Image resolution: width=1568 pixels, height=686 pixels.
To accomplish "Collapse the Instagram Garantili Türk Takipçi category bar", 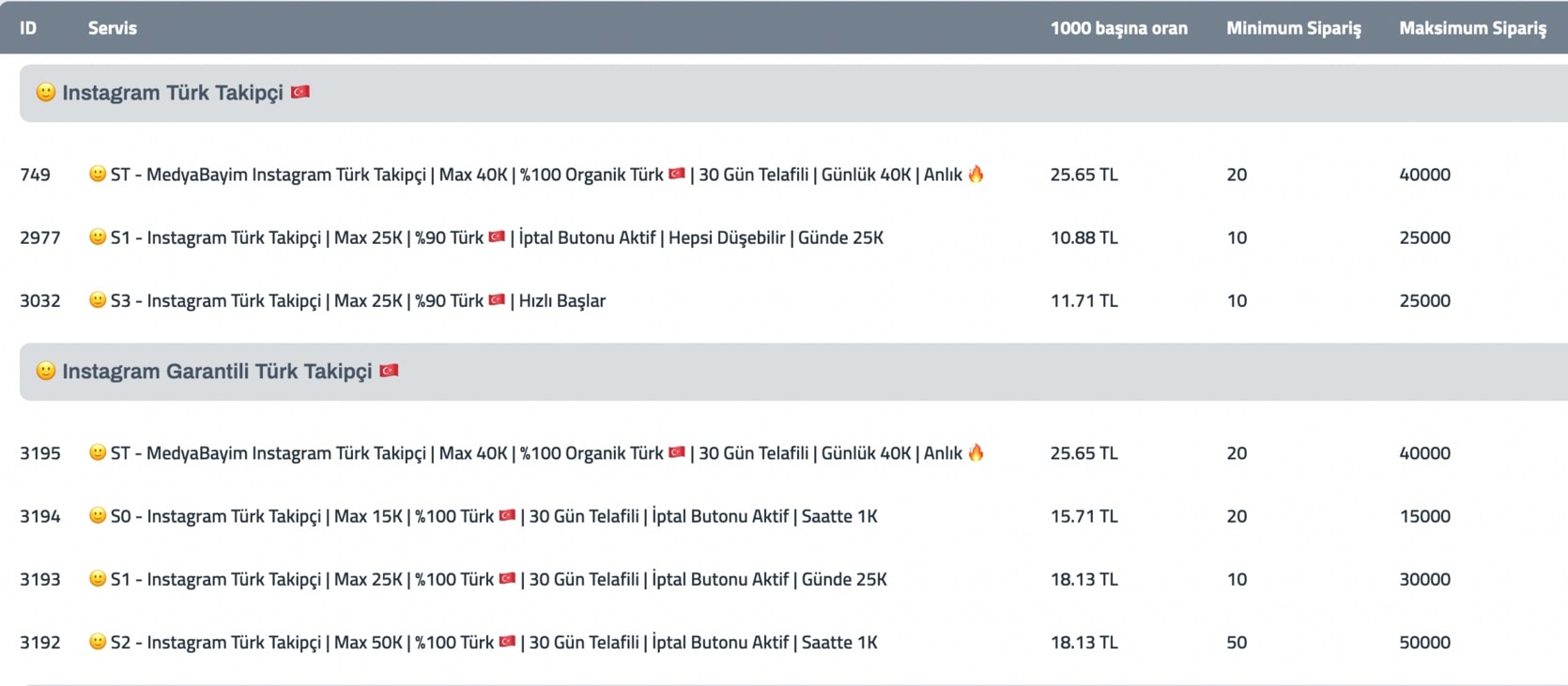I will pyautogui.click(x=793, y=372).
